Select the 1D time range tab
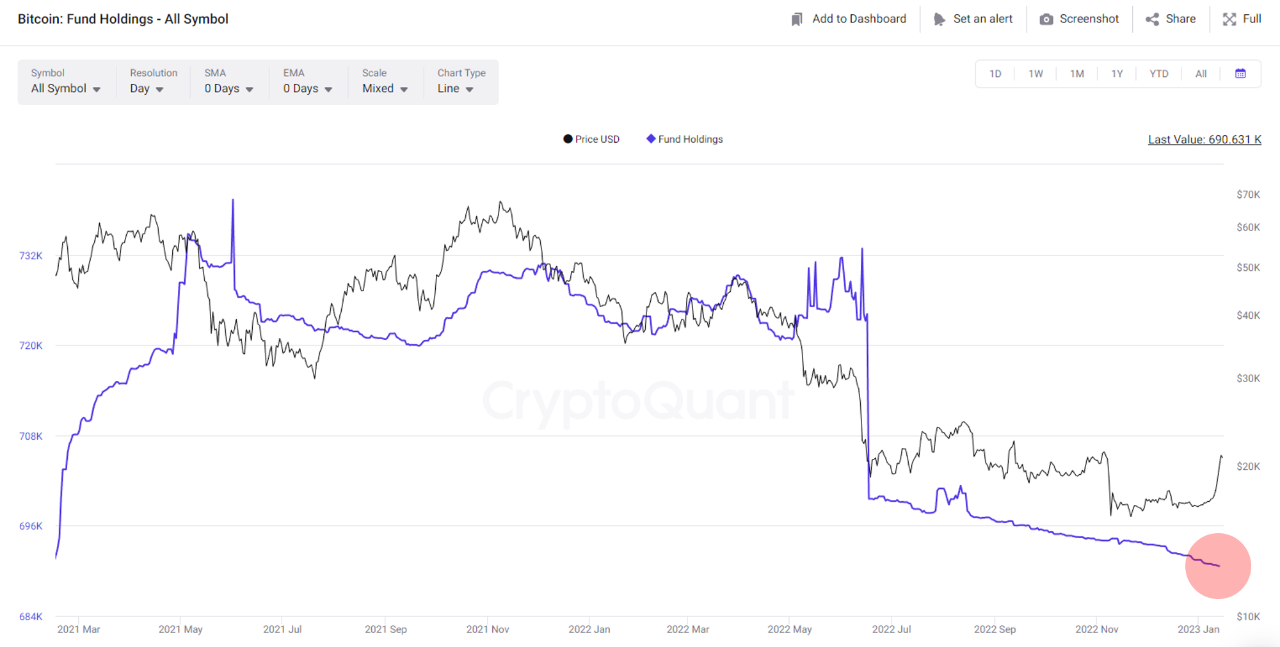The width and height of the screenshot is (1280, 647). click(x=995, y=74)
